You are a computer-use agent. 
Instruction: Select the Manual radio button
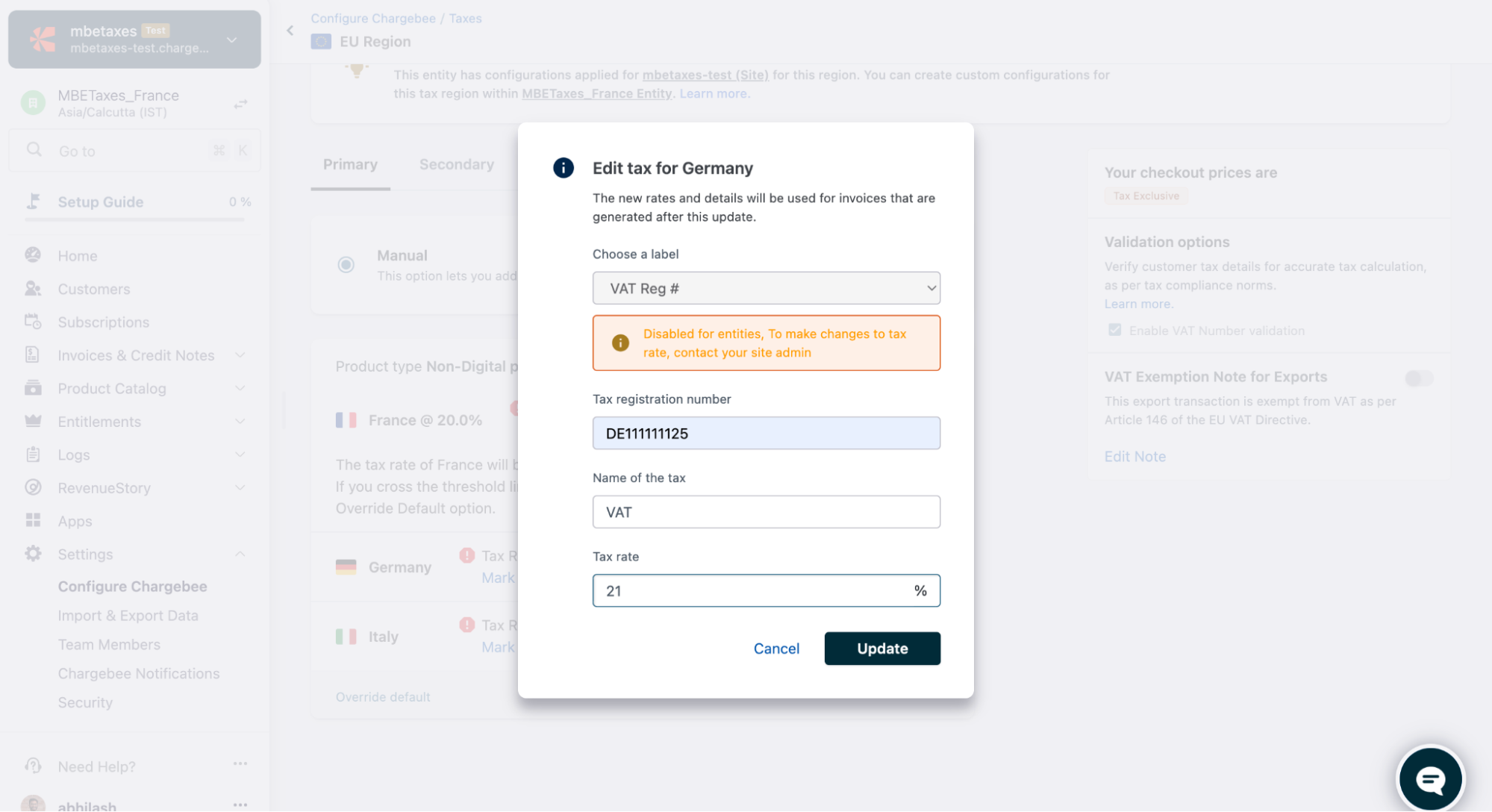346,264
